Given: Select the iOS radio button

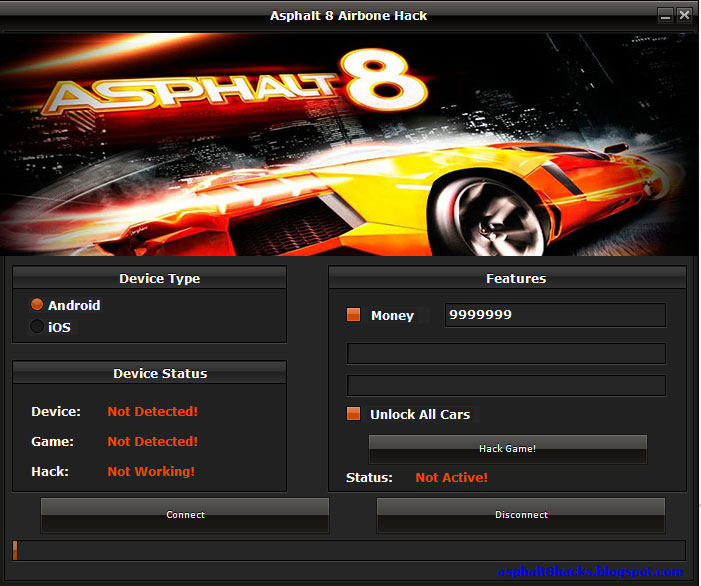Looking at the screenshot, I should (37, 326).
